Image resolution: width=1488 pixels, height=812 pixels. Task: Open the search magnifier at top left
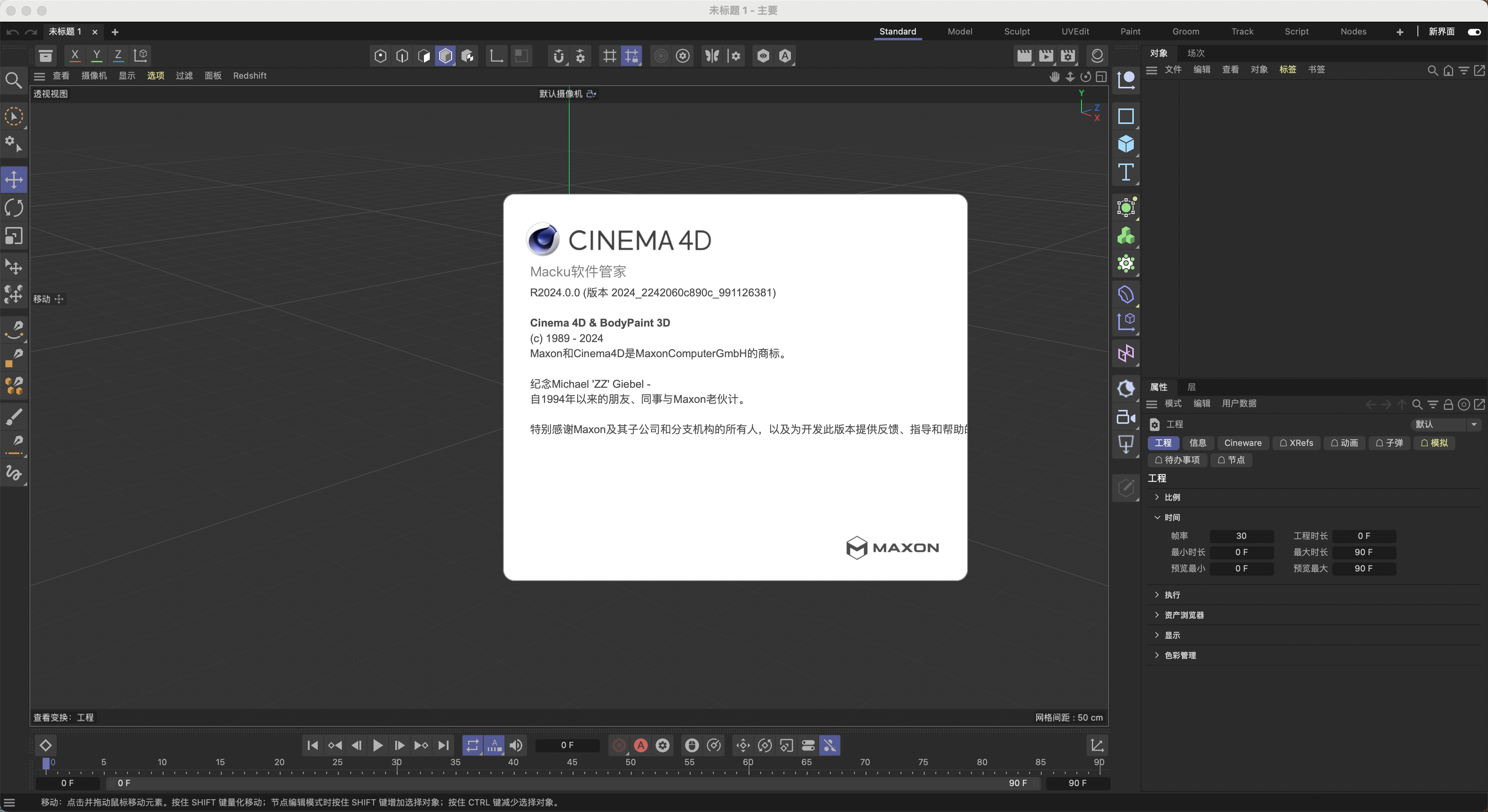[x=13, y=80]
